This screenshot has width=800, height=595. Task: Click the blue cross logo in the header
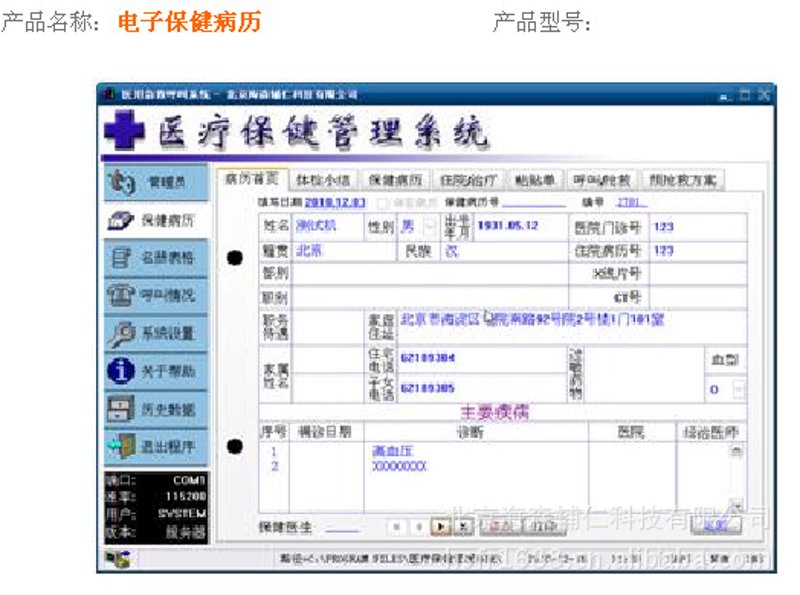(124, 130)
